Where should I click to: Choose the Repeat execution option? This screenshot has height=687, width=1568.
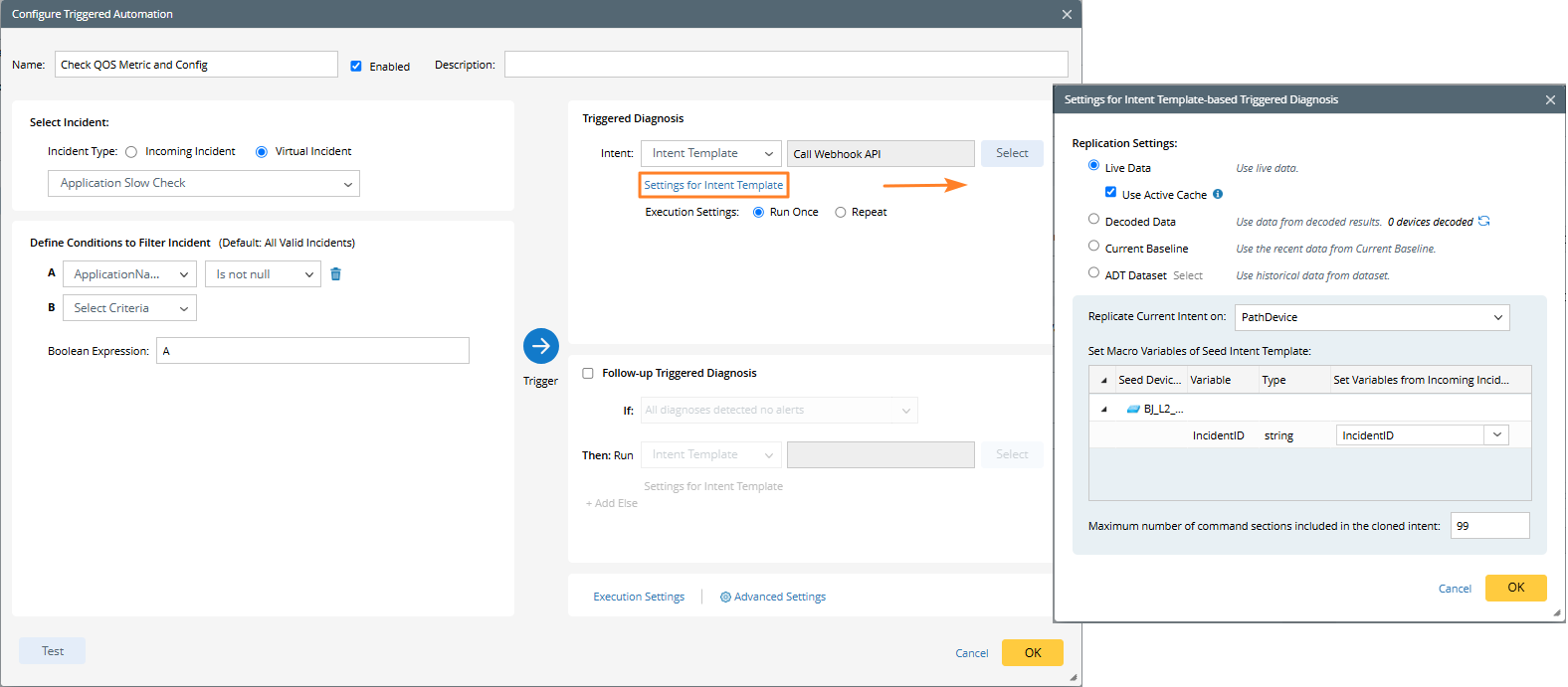tap(841, 213)
